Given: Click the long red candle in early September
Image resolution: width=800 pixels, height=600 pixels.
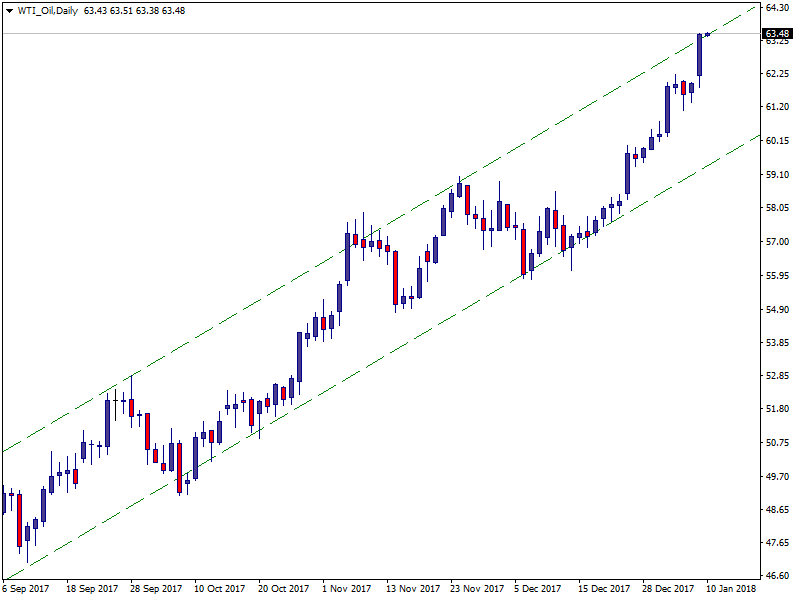Looking at the screenshot, I should tap(19, 520).
